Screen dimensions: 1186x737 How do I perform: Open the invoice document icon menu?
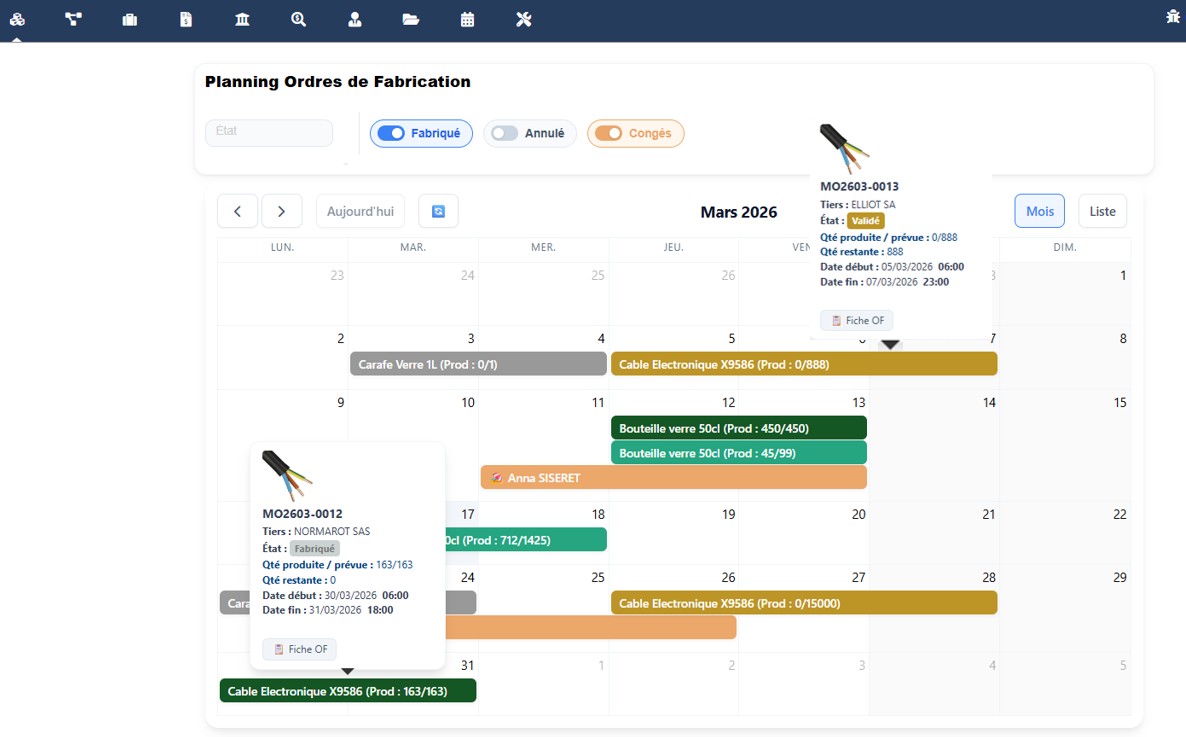pyautogui.click(x=186, y=19)
